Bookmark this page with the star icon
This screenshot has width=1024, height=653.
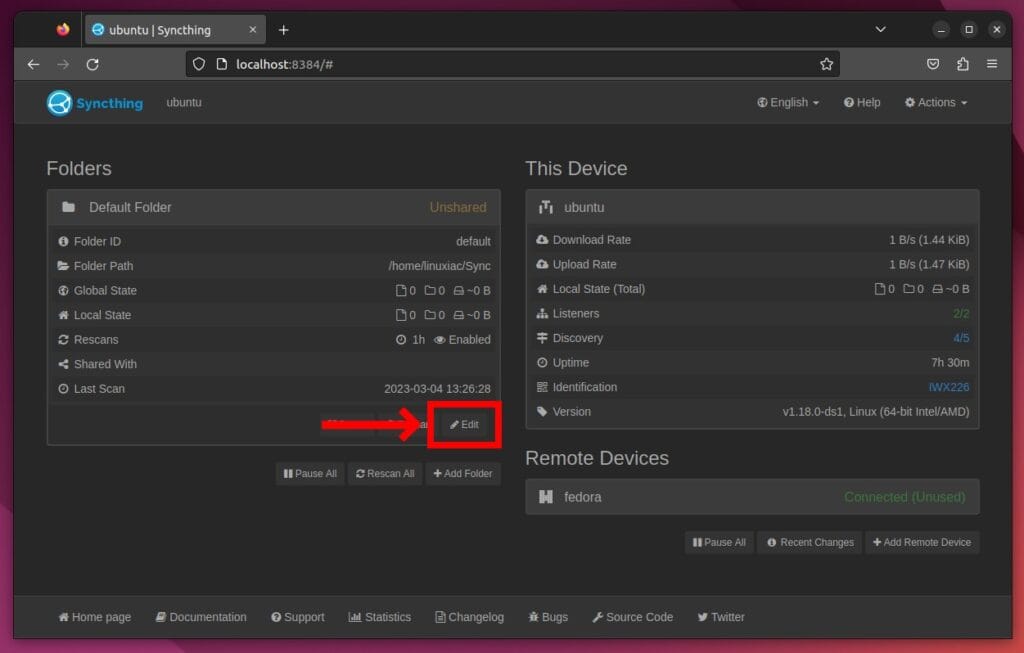tap(826, 64)
